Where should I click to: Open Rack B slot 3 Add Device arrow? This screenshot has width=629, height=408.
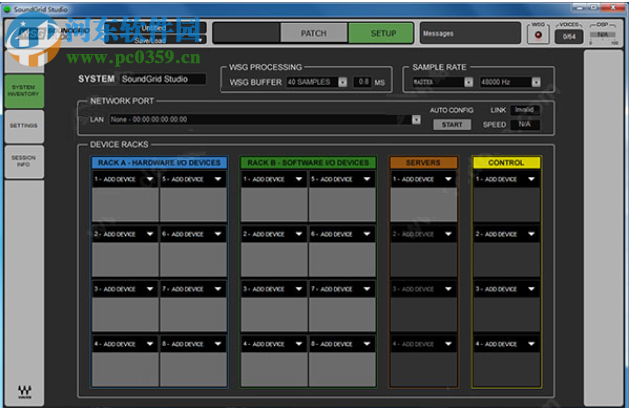[x=299, y=289]
